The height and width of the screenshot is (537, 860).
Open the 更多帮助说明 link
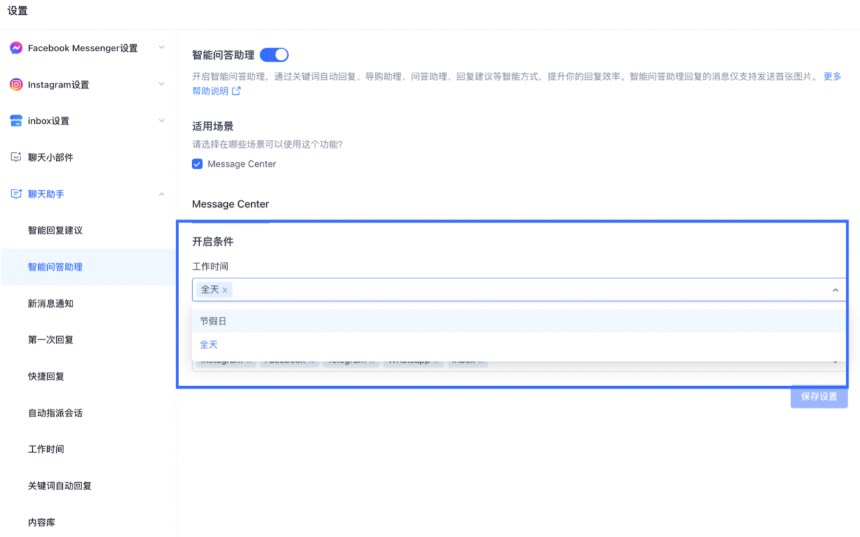[831, 76]
